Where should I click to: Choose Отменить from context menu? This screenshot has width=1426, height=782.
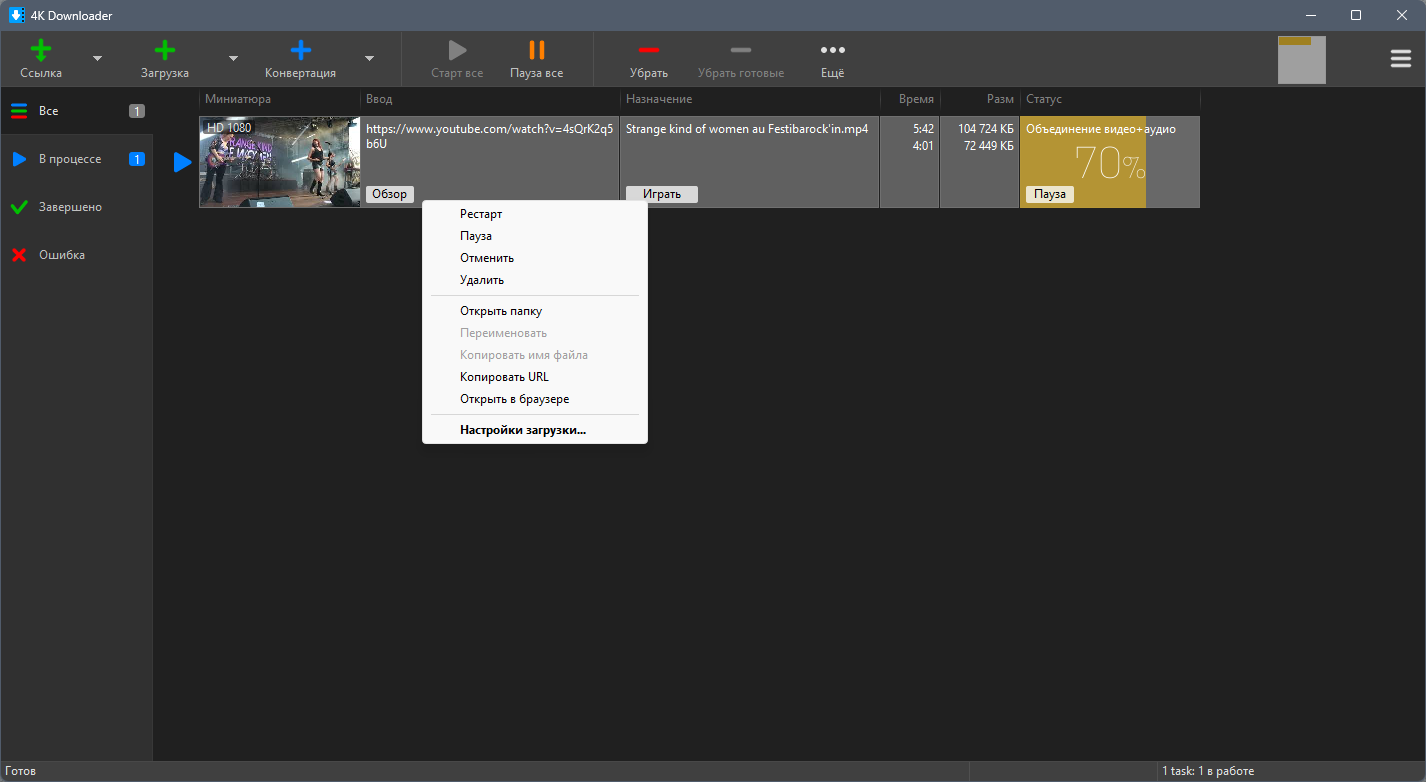pyautogui.click(x=535, y=258)
